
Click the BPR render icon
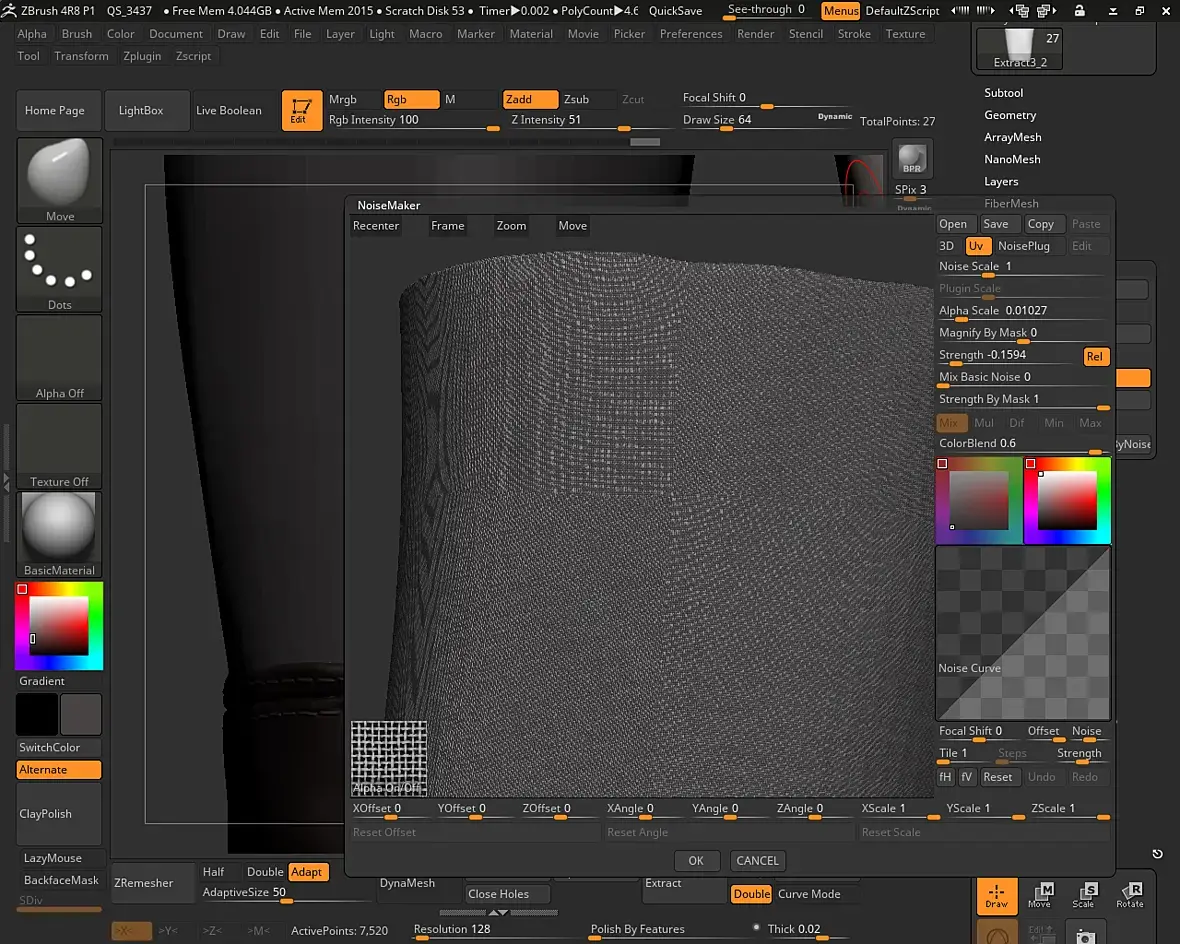[911, 159]
